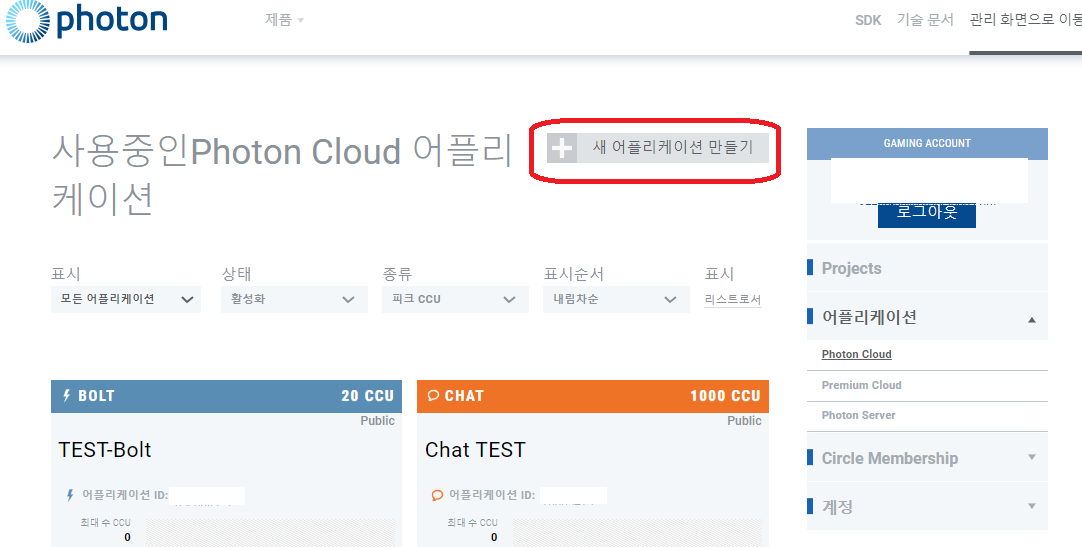This screenshot has width=1082, height=547.
Task: Click the plus icon for new application
Action: coord(562,148)
